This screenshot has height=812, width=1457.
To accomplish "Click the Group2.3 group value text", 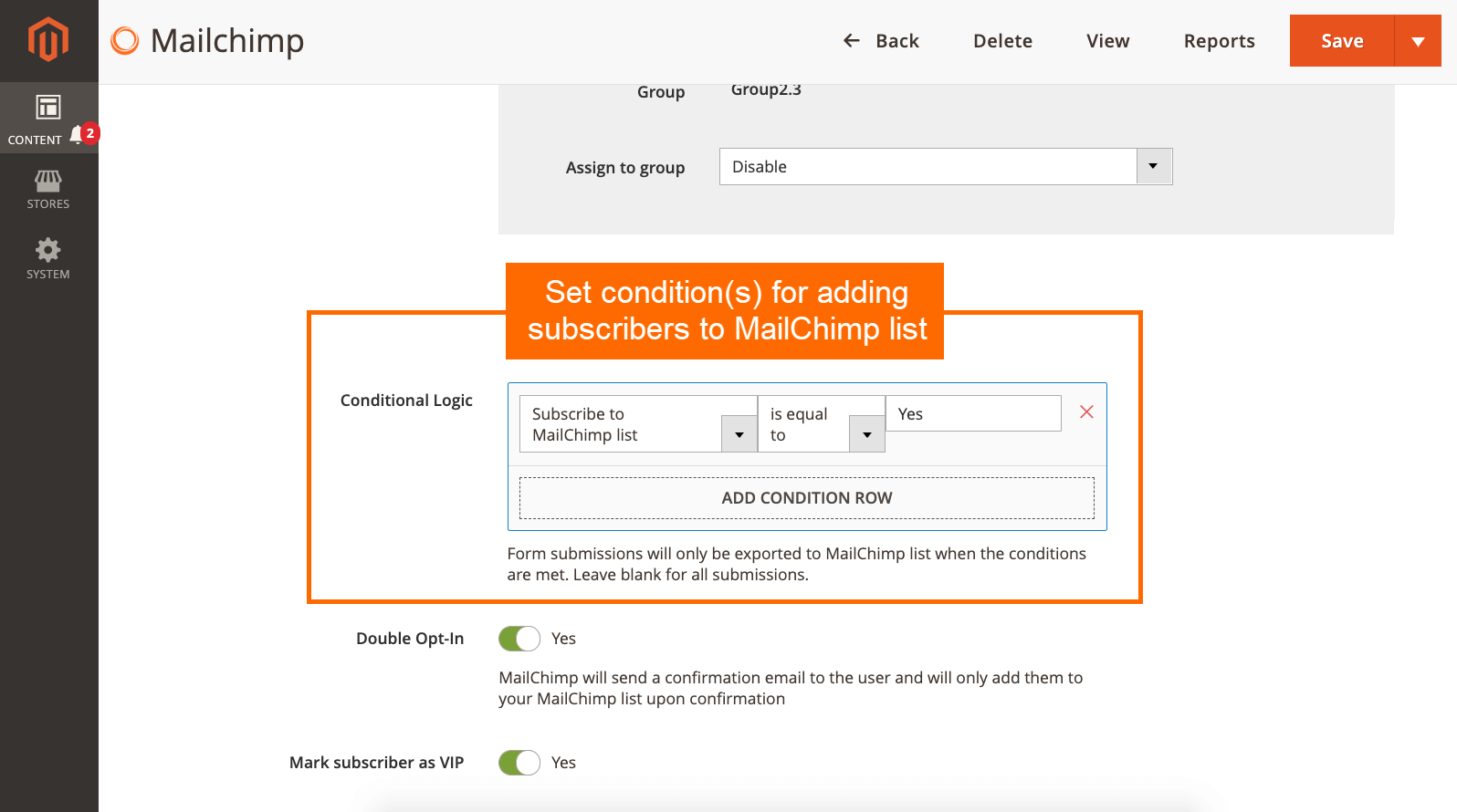I will pyautogui.click(x=766, y=89).
